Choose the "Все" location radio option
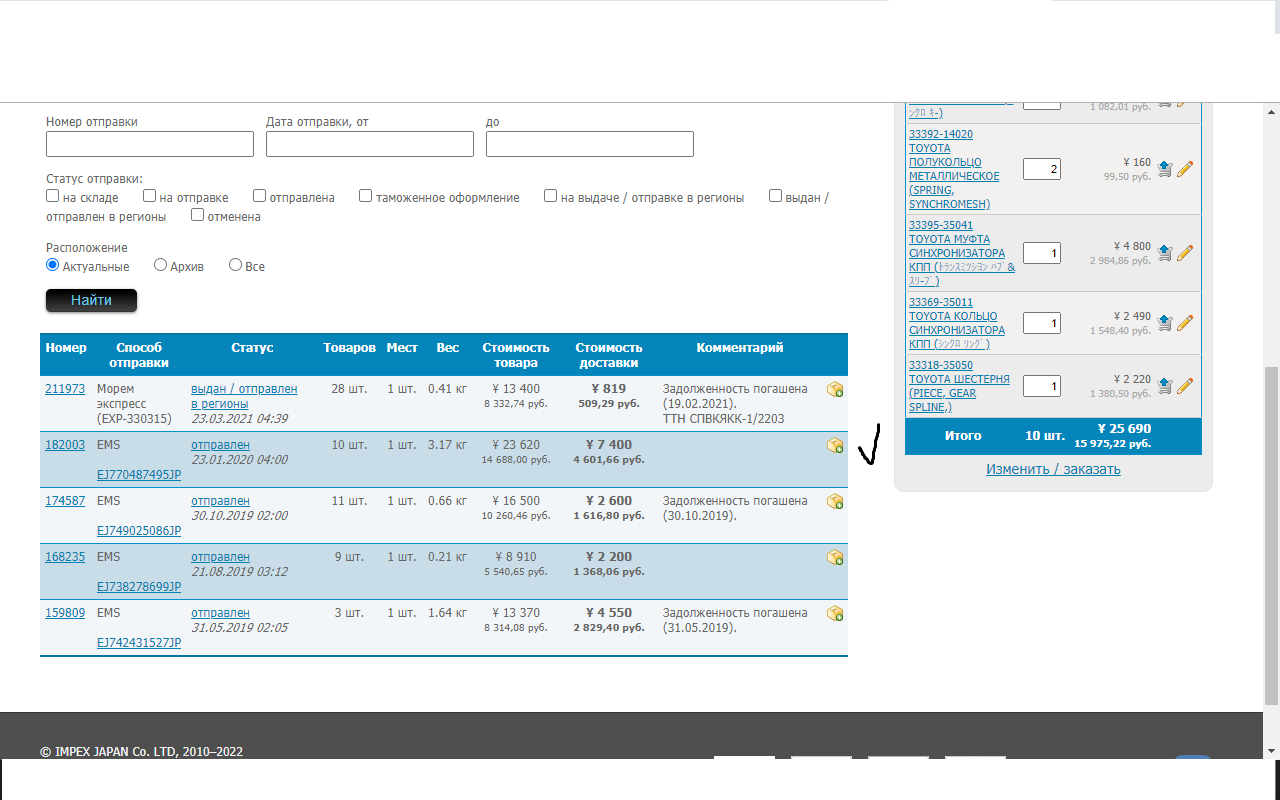 236,265
